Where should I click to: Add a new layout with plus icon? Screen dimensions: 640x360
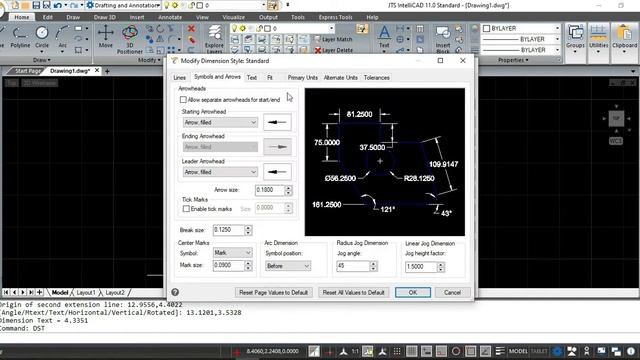click(40, 292)
